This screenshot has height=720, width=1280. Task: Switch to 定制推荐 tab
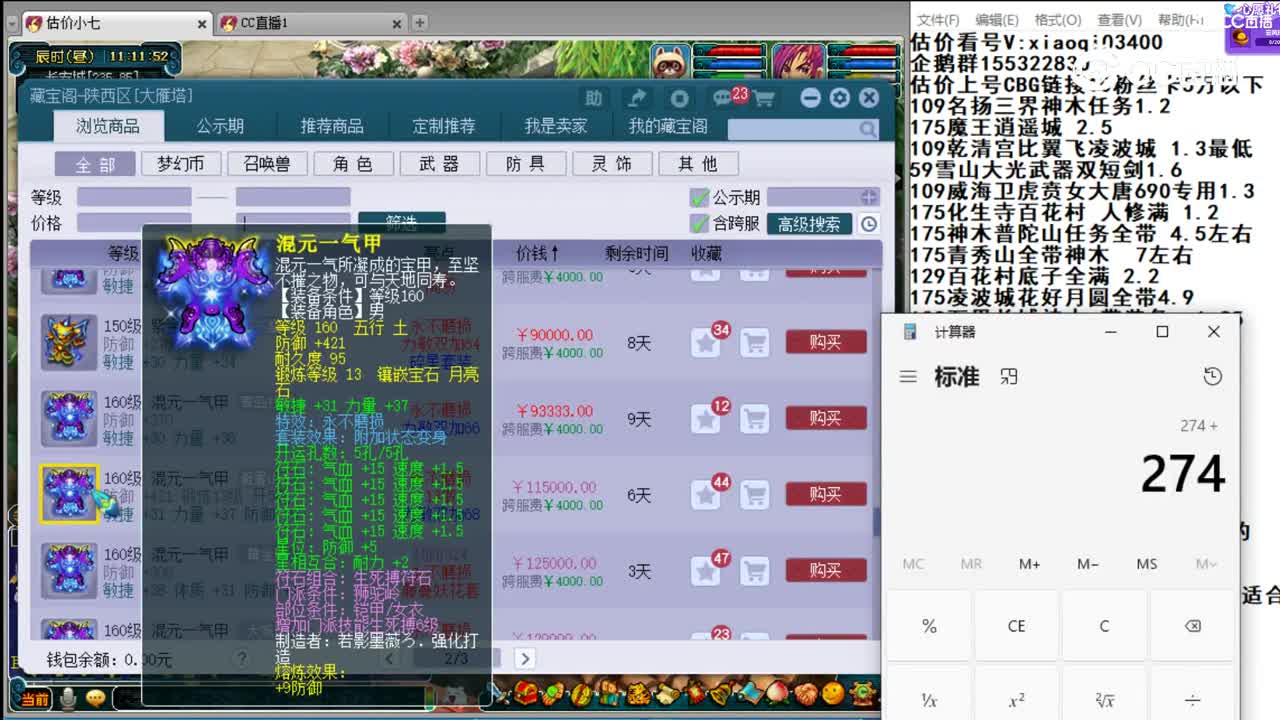444,126
